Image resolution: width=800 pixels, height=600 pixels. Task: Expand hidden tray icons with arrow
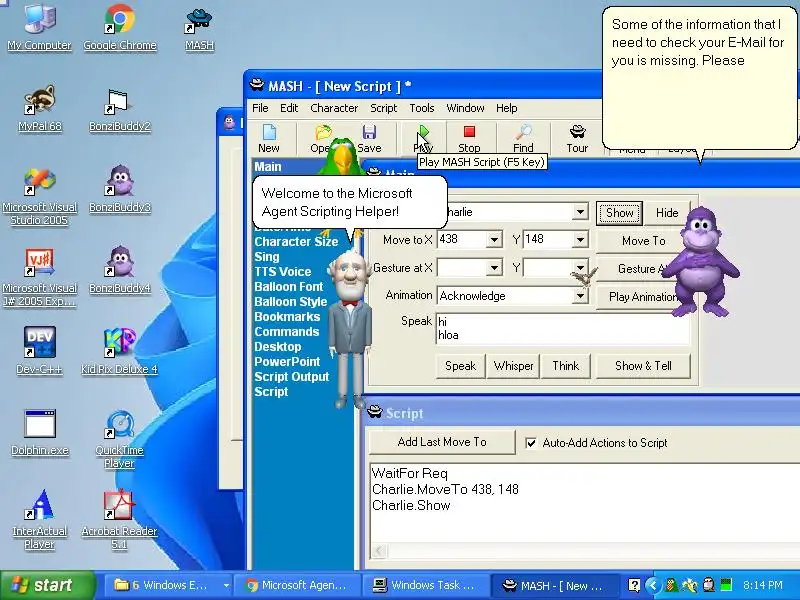[653, 585]
